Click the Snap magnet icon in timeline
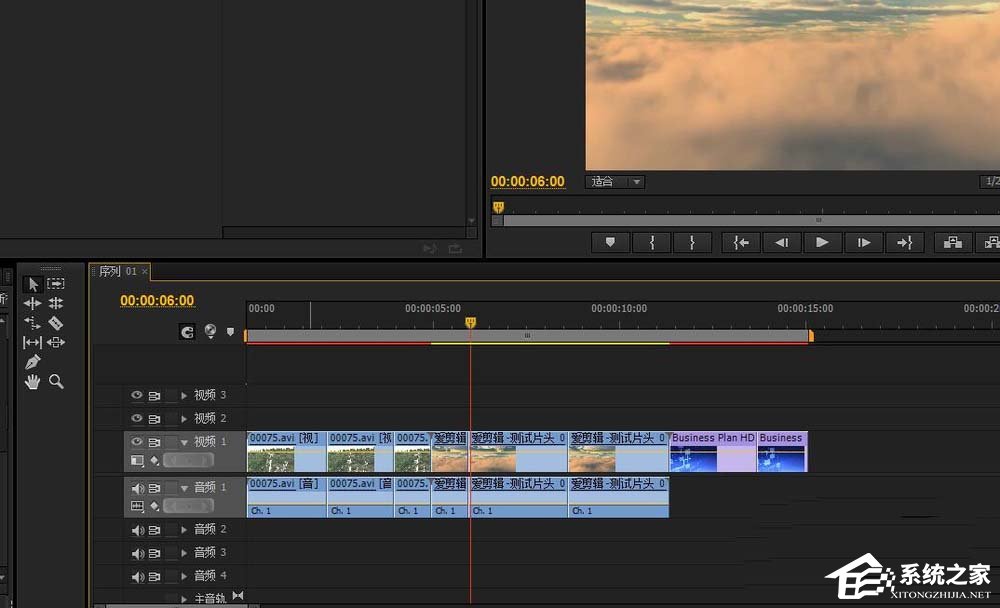The width and height of the screenshot is (1000, 608). click(187, 332)
